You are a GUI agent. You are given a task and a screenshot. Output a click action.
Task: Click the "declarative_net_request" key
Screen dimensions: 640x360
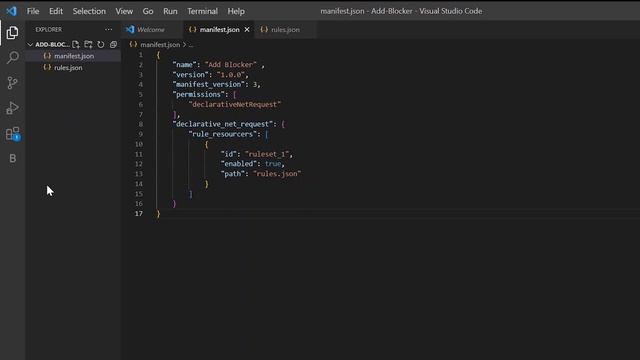223,124
